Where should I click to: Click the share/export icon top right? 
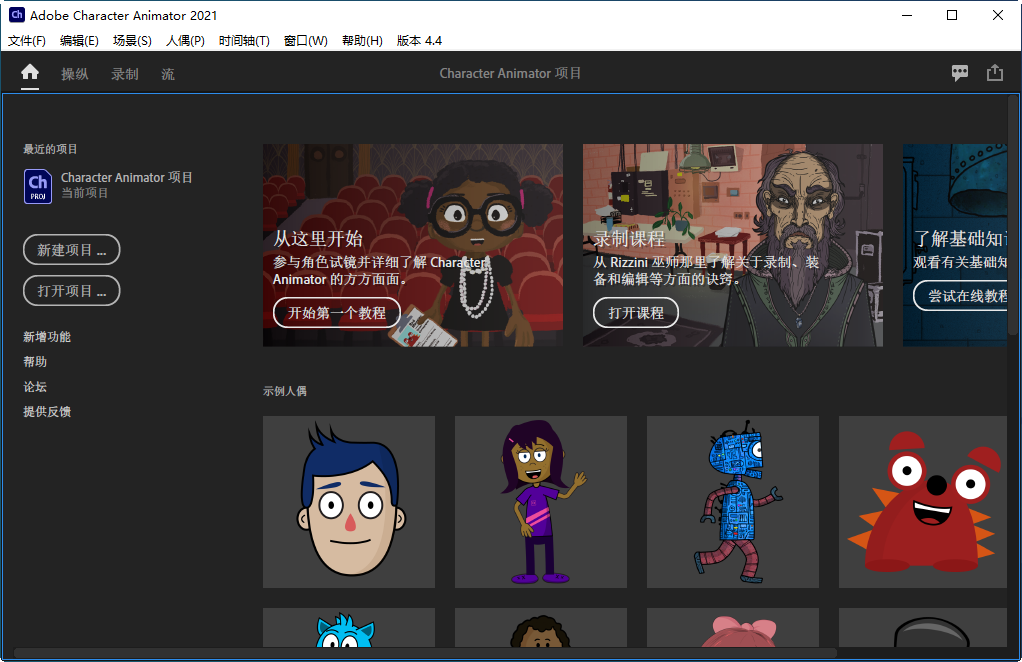coord(995,72)
